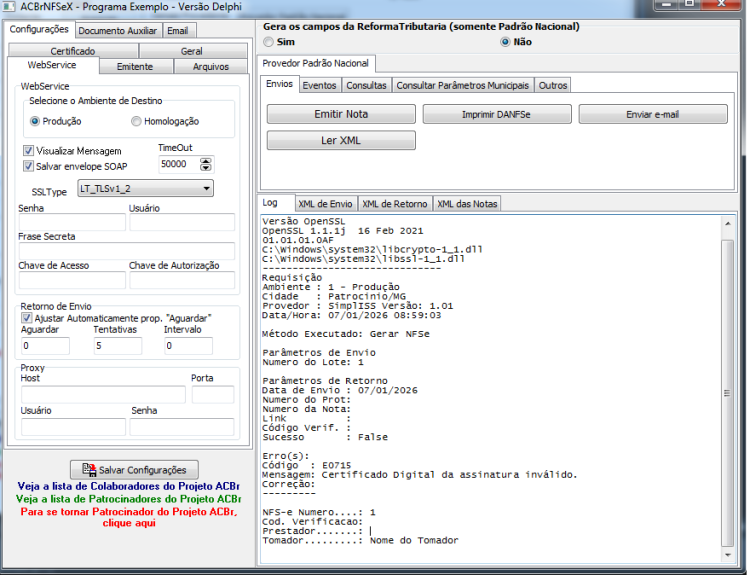The height and width of the screenshot is (575, 750).
Task: Focus the WebService Senha input field
Action: click(x=72, y=222)
